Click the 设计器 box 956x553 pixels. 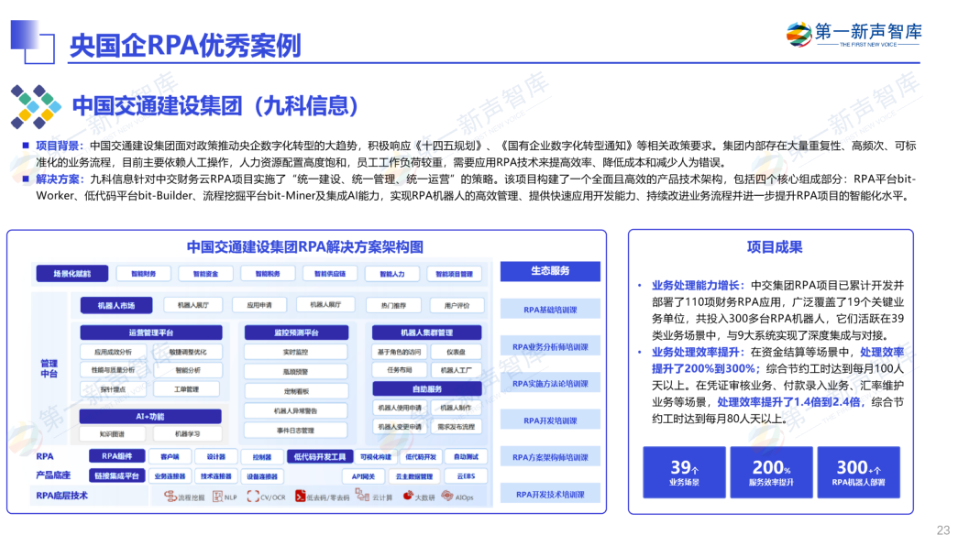point(216,457)
